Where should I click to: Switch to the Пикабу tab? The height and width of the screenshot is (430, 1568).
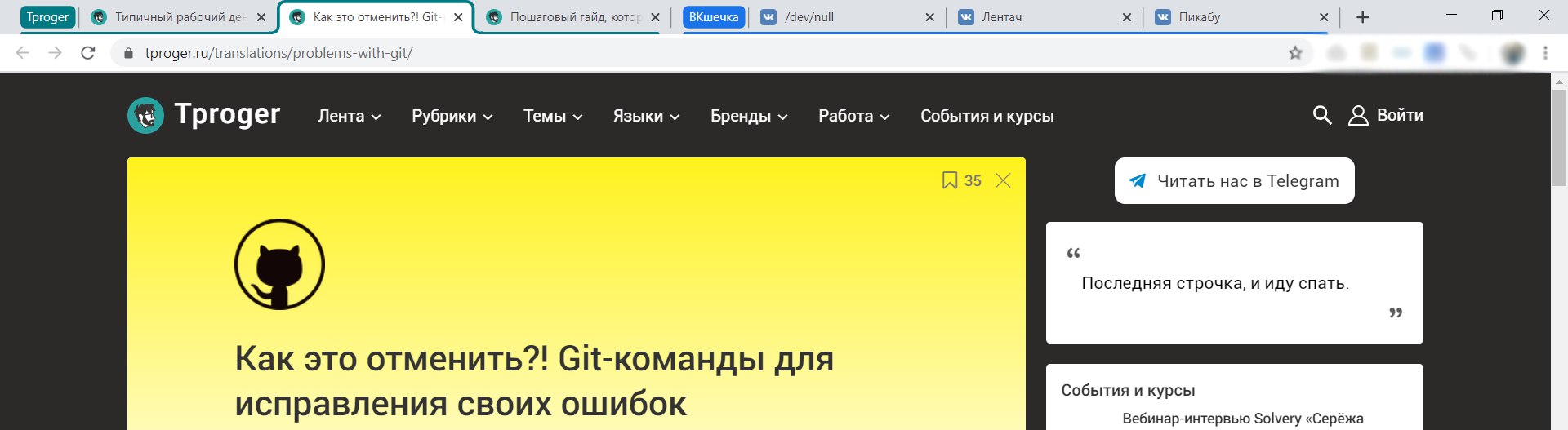point(1241,17)
